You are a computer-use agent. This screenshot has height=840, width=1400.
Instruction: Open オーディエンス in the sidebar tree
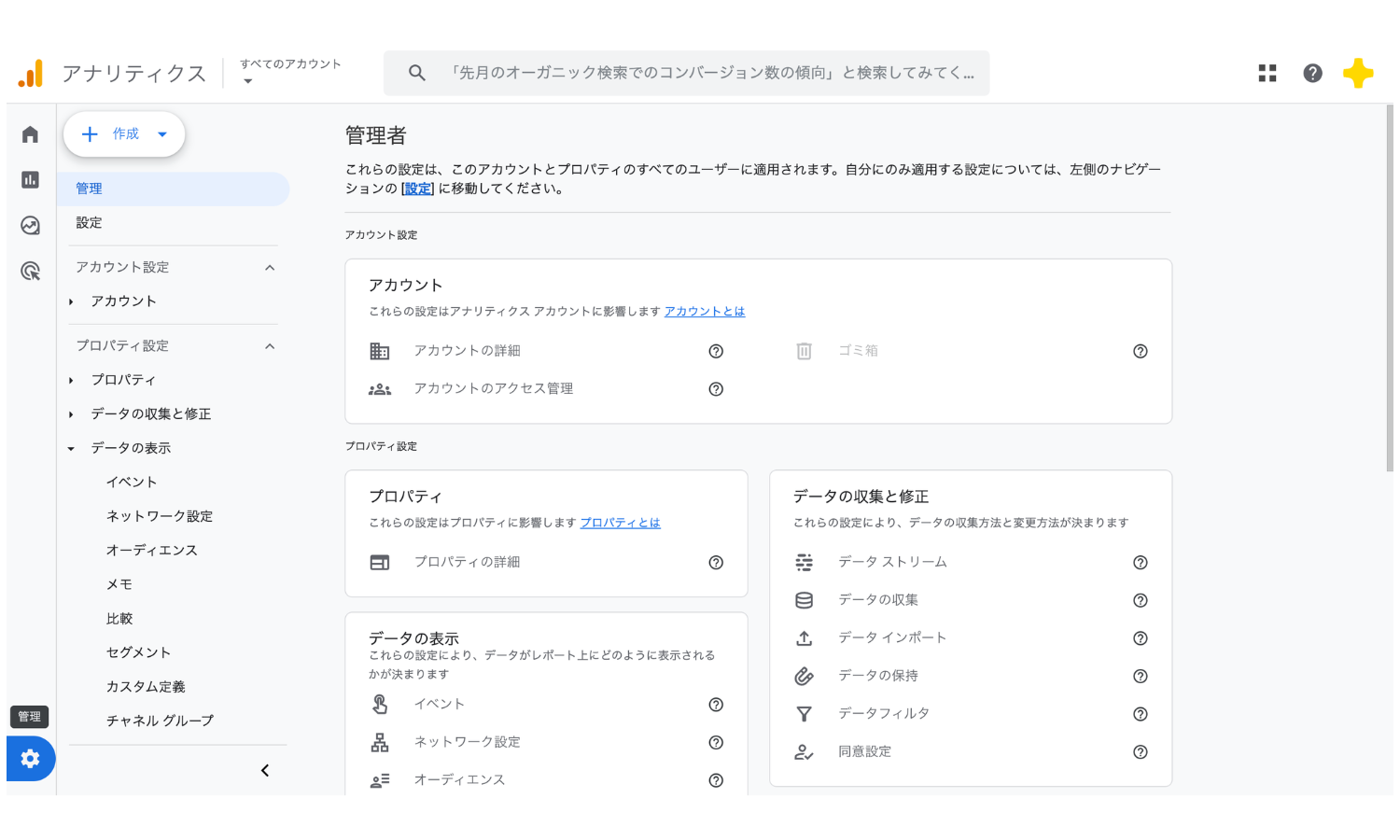click(152, 551)
